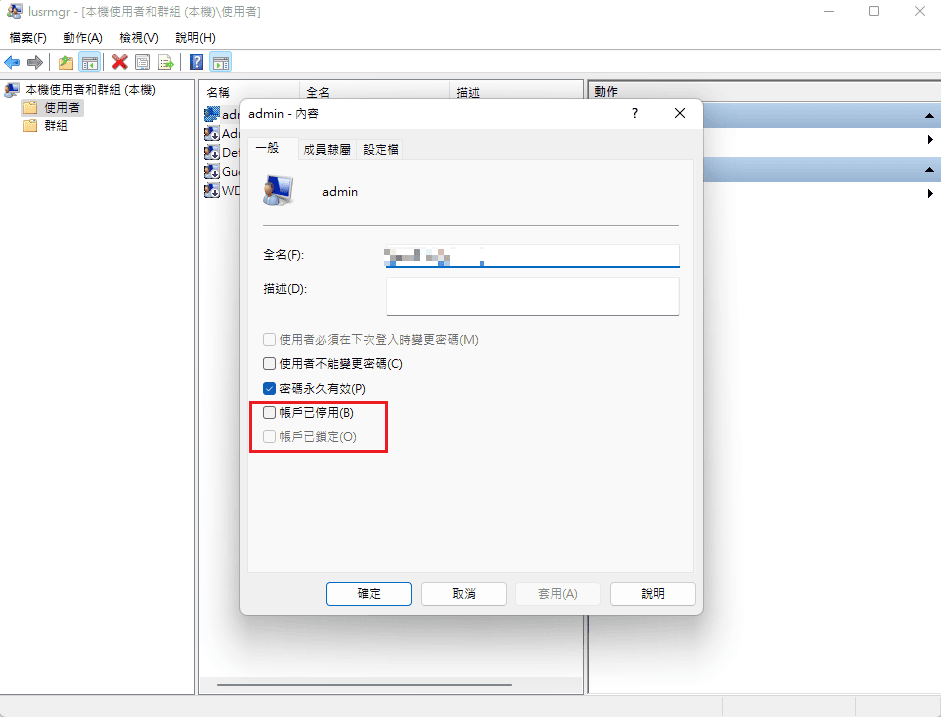Click the red X Delete icon
This screenshot has width=941, height=717.
tap(119, 62)
